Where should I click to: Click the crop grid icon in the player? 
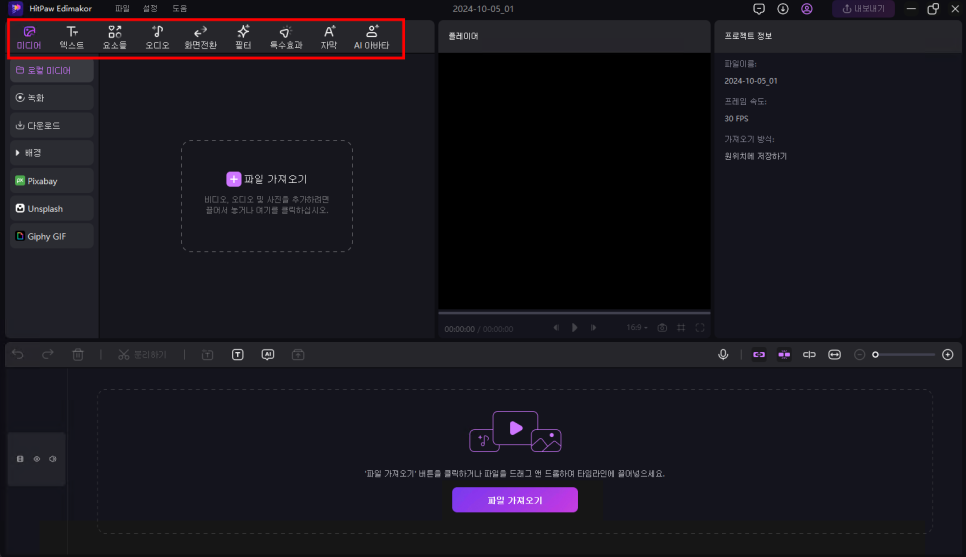(x=681, y=328)
